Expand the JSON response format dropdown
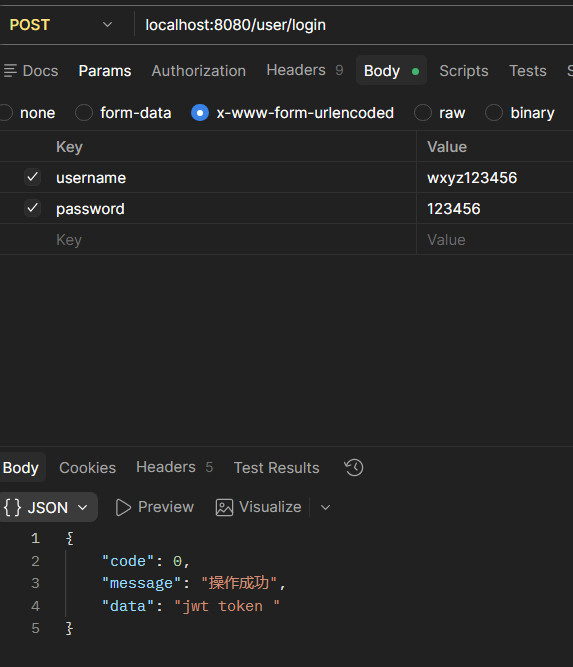573x667 pixels. (x=83, y=507)
